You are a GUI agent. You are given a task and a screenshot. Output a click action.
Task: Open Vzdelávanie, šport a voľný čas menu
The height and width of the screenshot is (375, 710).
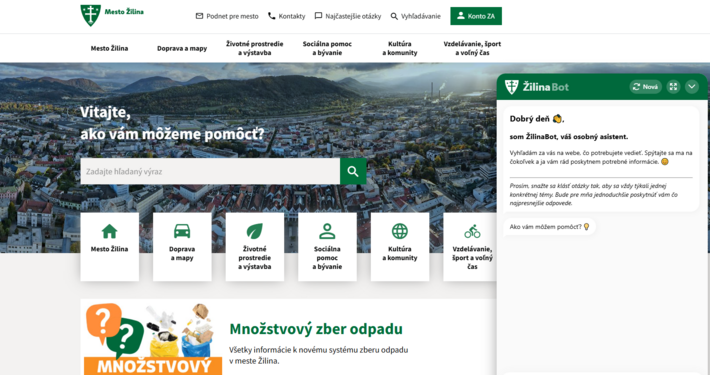472,48
